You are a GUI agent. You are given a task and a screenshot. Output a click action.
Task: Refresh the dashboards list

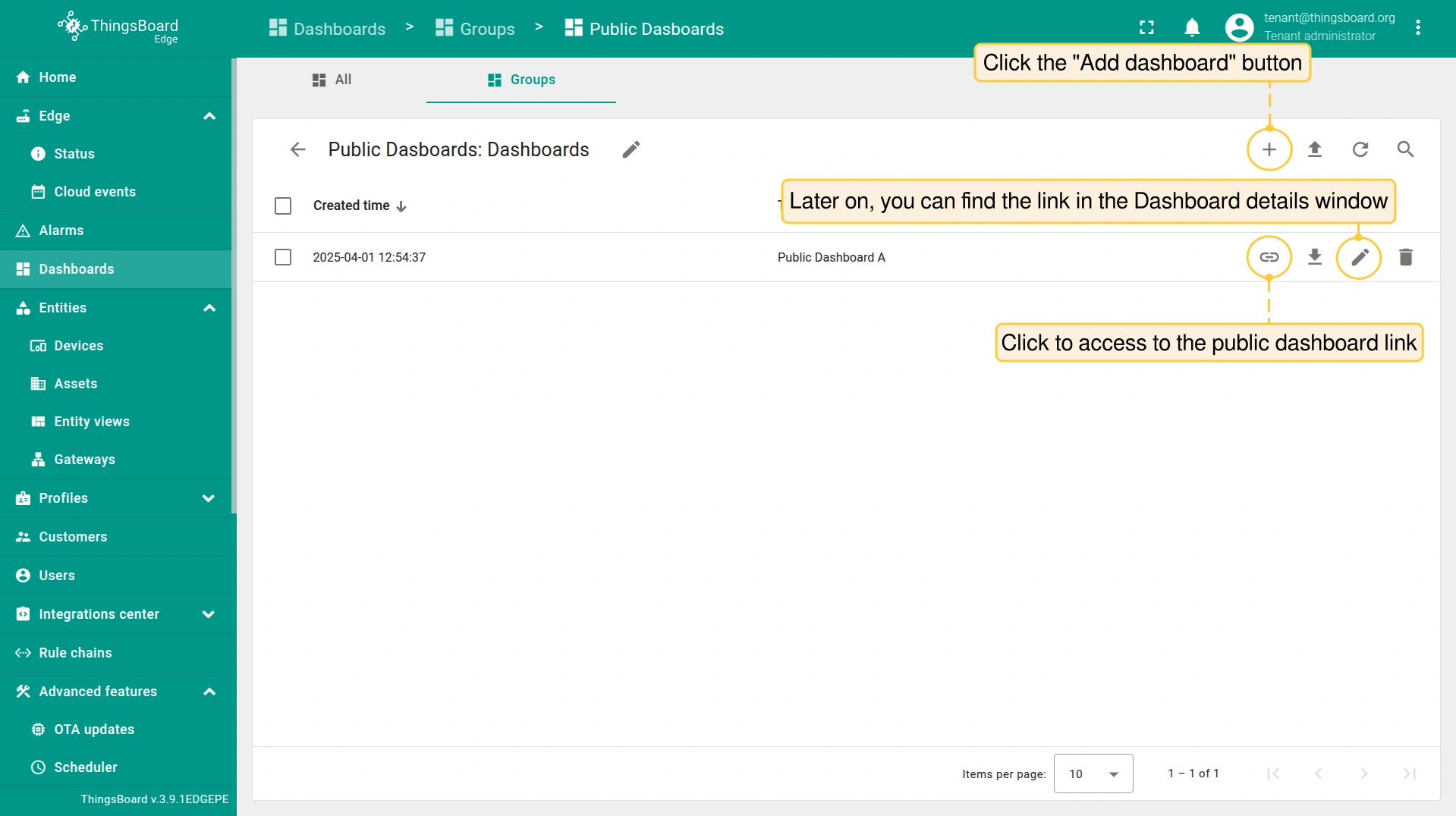[1360, 149]
